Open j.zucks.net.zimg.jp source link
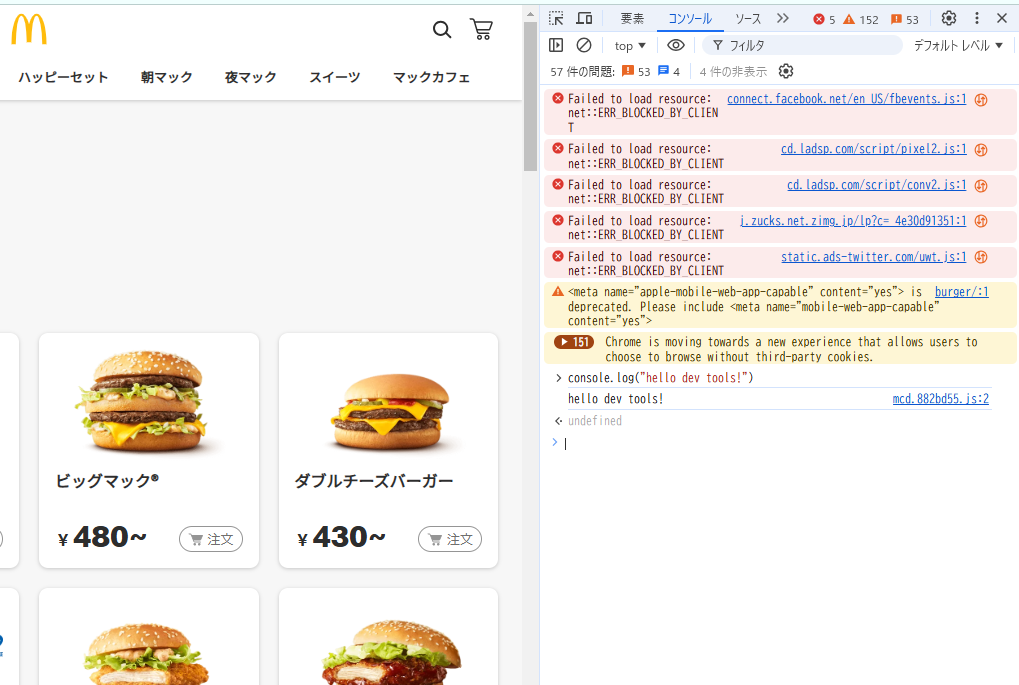1019x685 pixels. click(853, 221)
